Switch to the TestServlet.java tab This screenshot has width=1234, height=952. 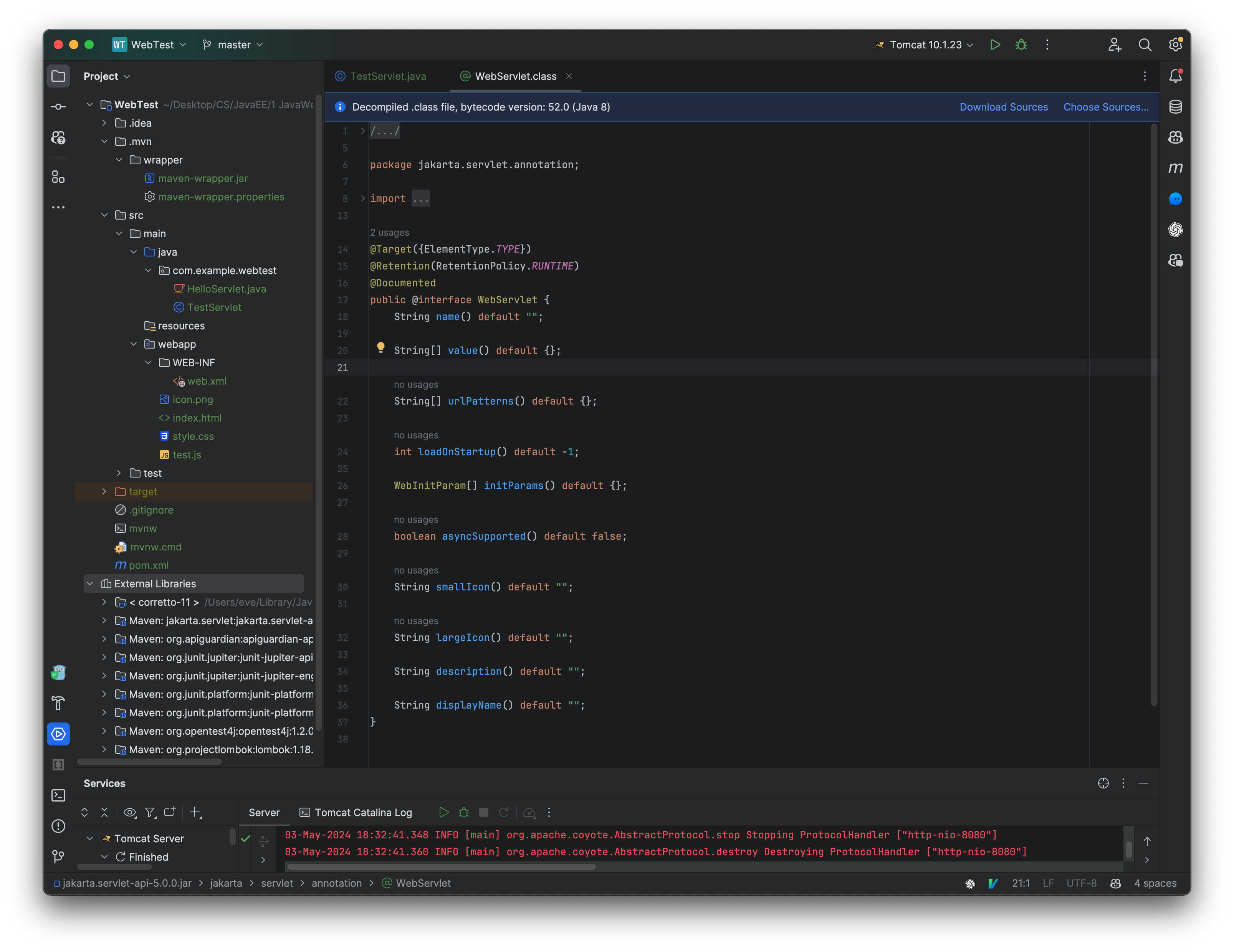click(x=388, y=76)
